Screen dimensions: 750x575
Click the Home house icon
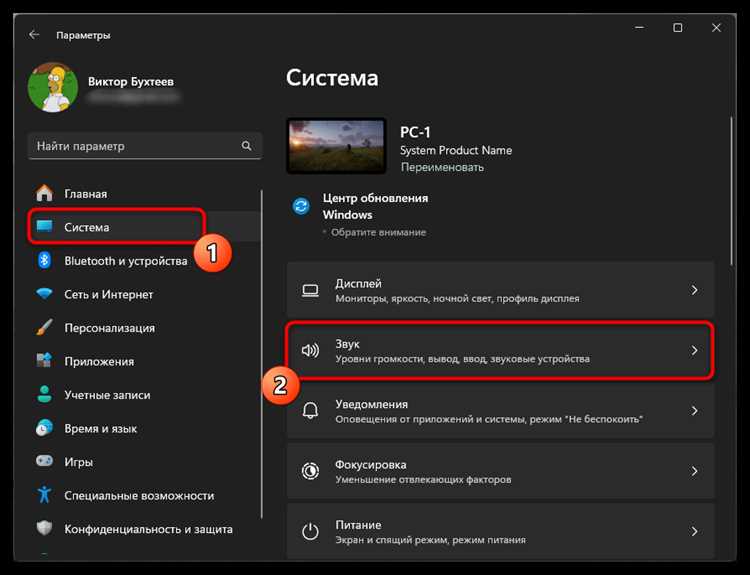44,193
